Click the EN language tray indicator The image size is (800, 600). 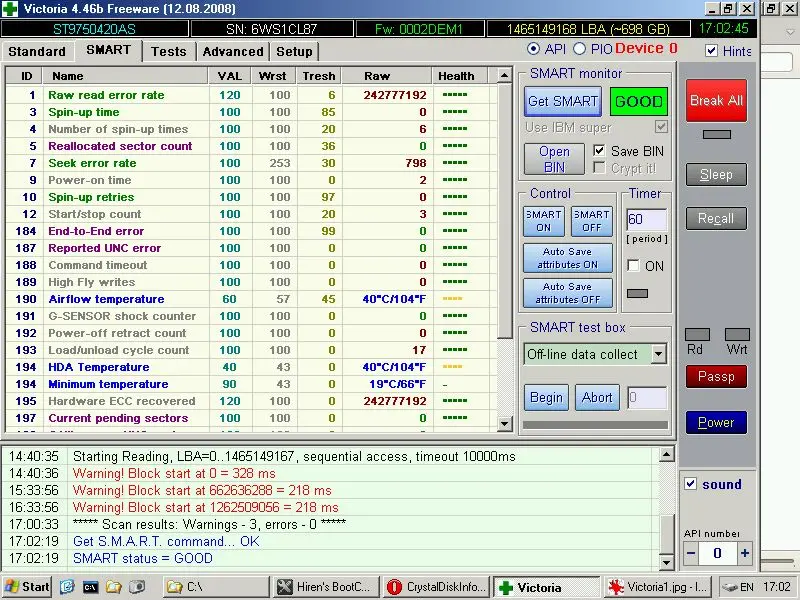tap(746, 587)
